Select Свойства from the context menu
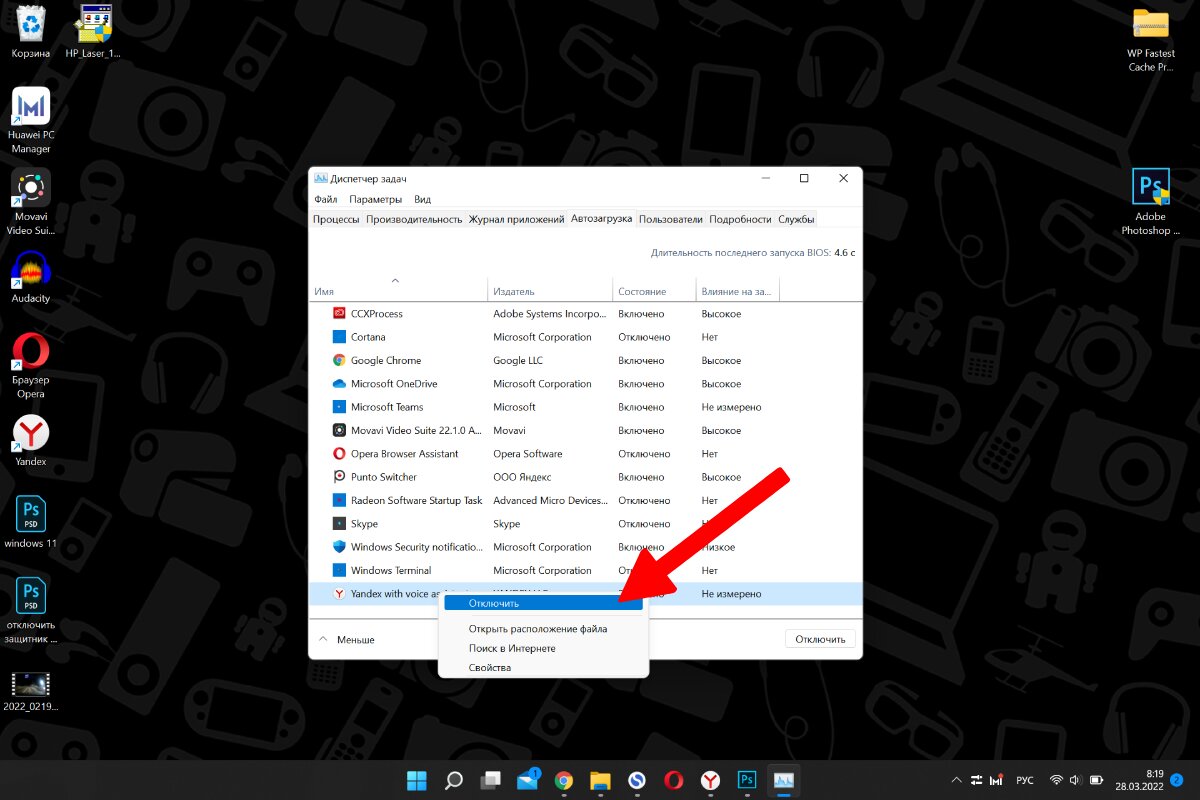 [x=490, y=667]
